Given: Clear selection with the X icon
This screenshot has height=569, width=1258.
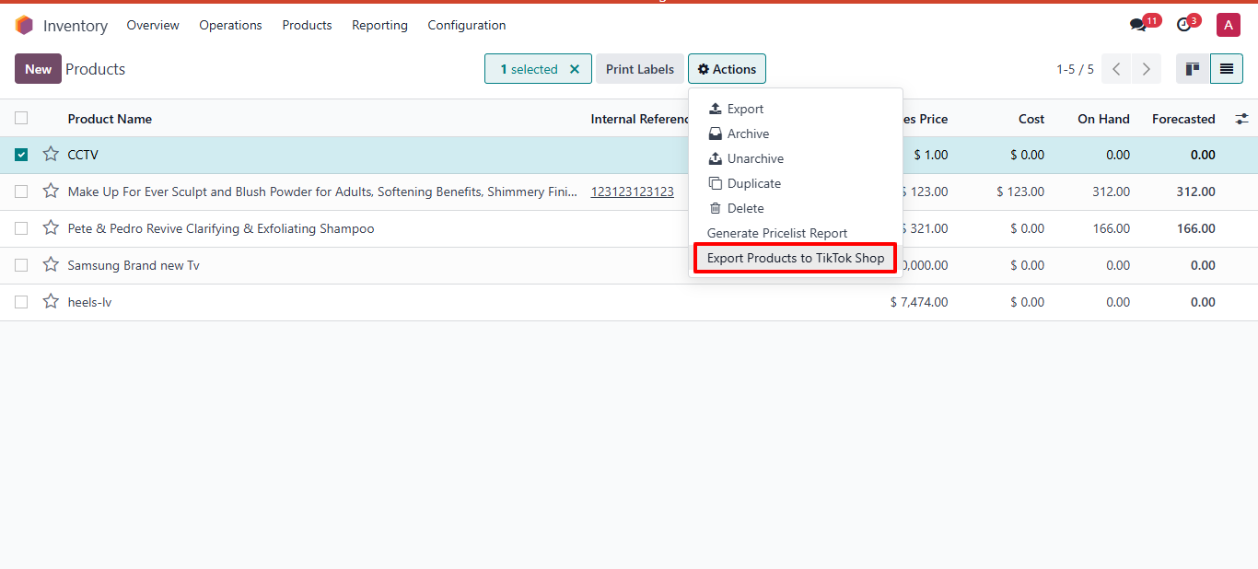Looking at the screenshot, I should (x=574, y=69).
